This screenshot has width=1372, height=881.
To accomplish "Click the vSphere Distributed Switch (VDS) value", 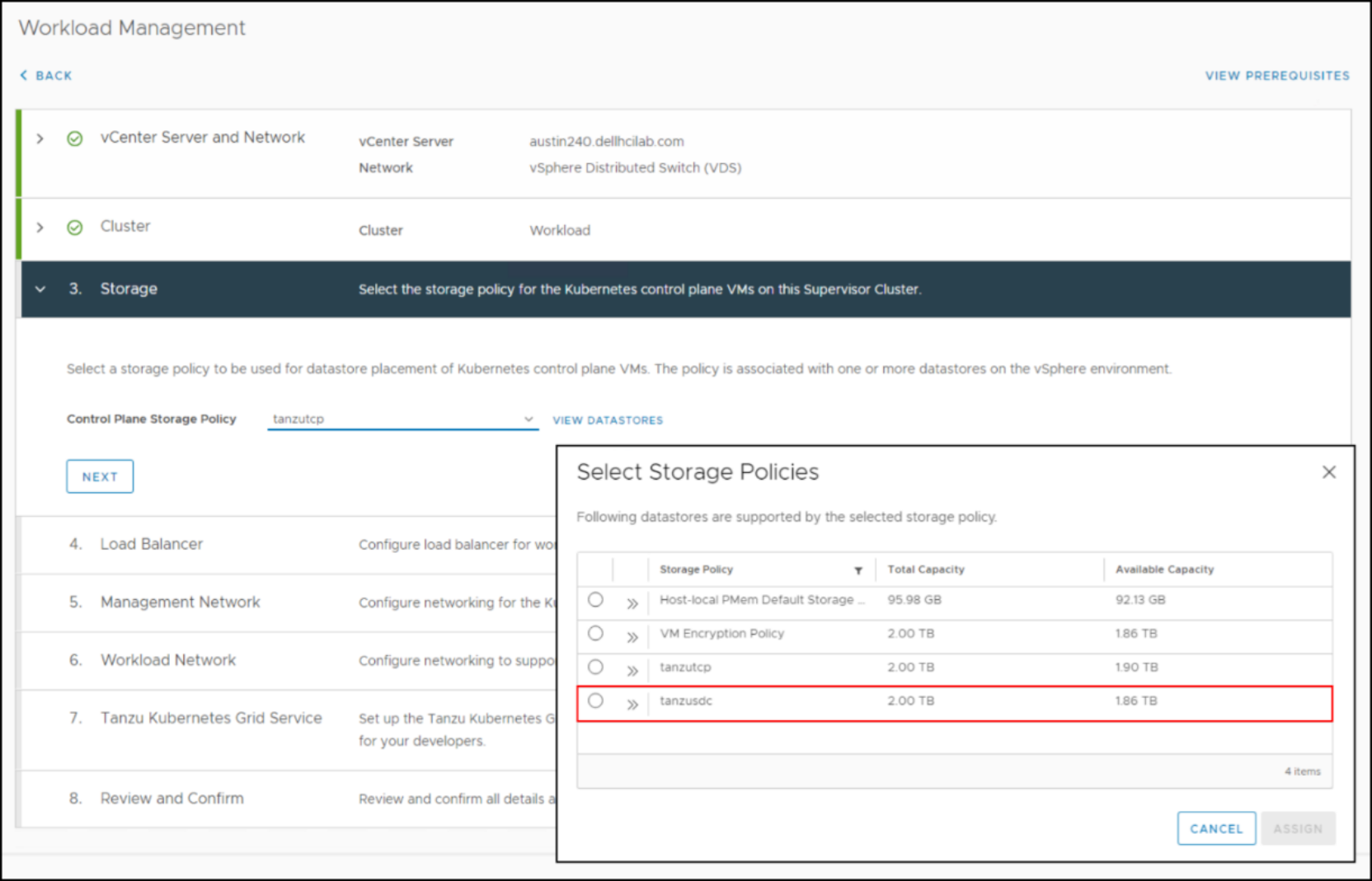I will pyautogui.click(x=635, y=168).
